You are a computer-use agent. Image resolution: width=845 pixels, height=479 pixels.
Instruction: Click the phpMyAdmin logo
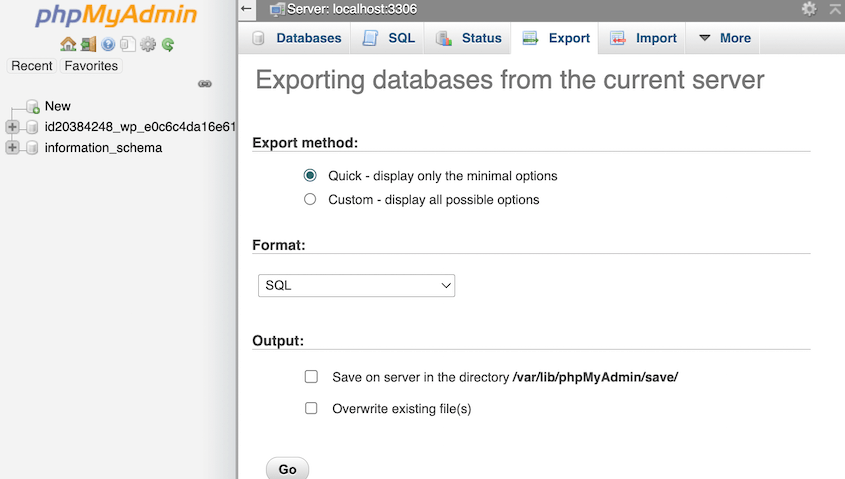click(116, 15)
